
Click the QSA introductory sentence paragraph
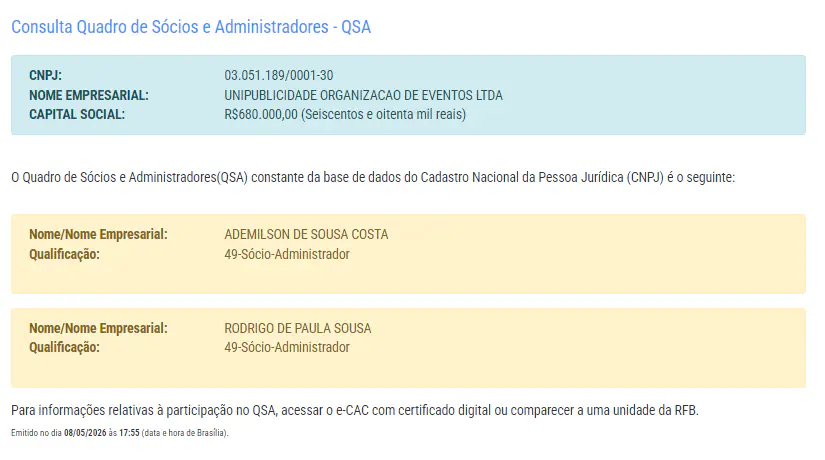click(373, 177)
